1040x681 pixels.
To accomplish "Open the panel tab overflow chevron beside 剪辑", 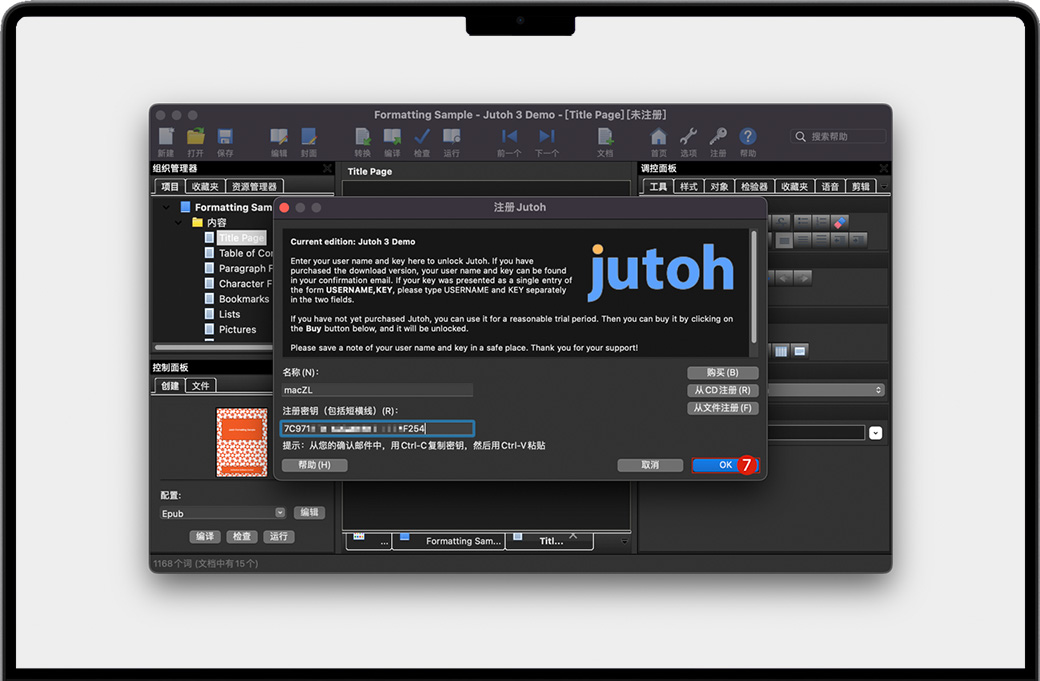I will click(883, 186).
